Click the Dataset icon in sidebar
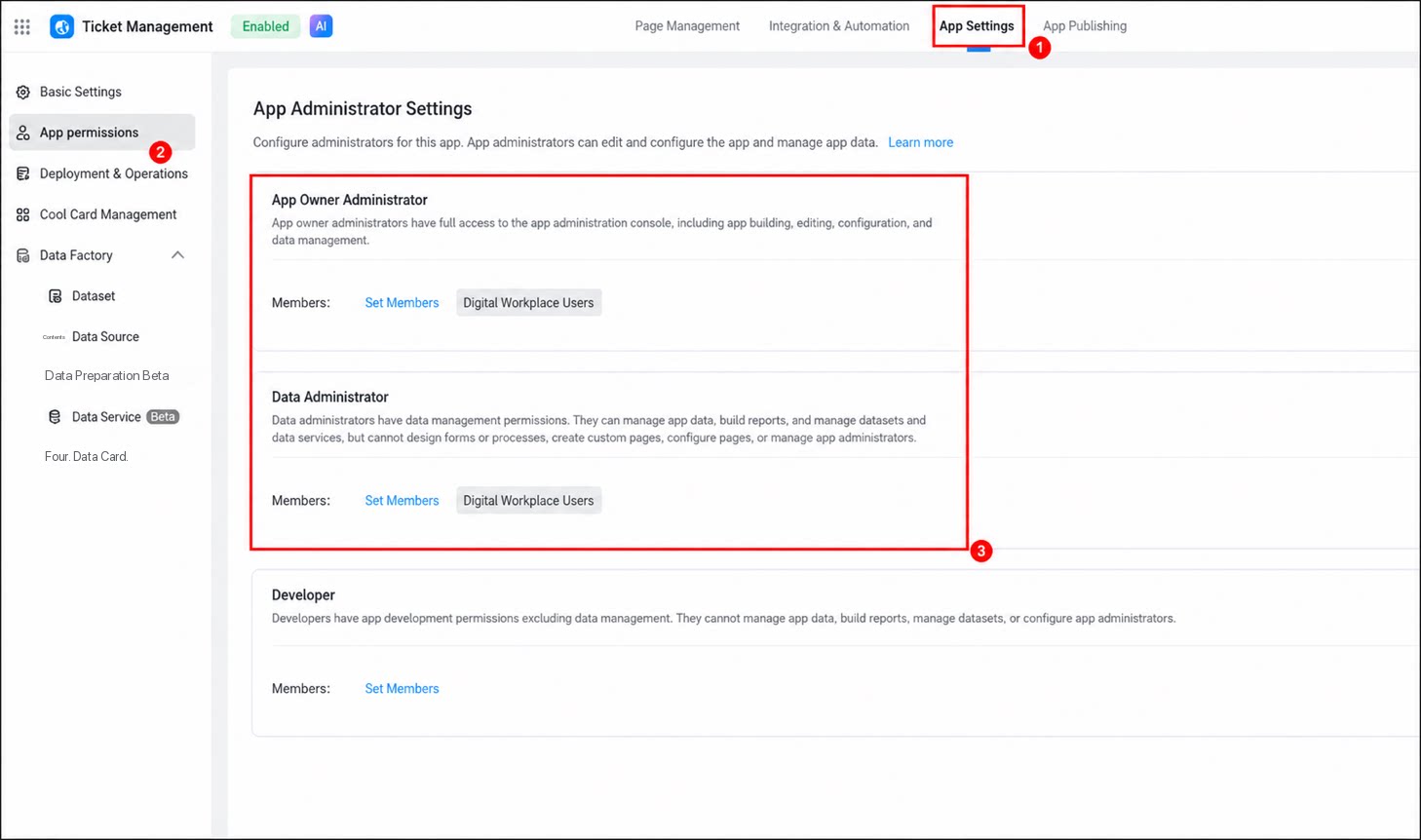 (55, 296)
